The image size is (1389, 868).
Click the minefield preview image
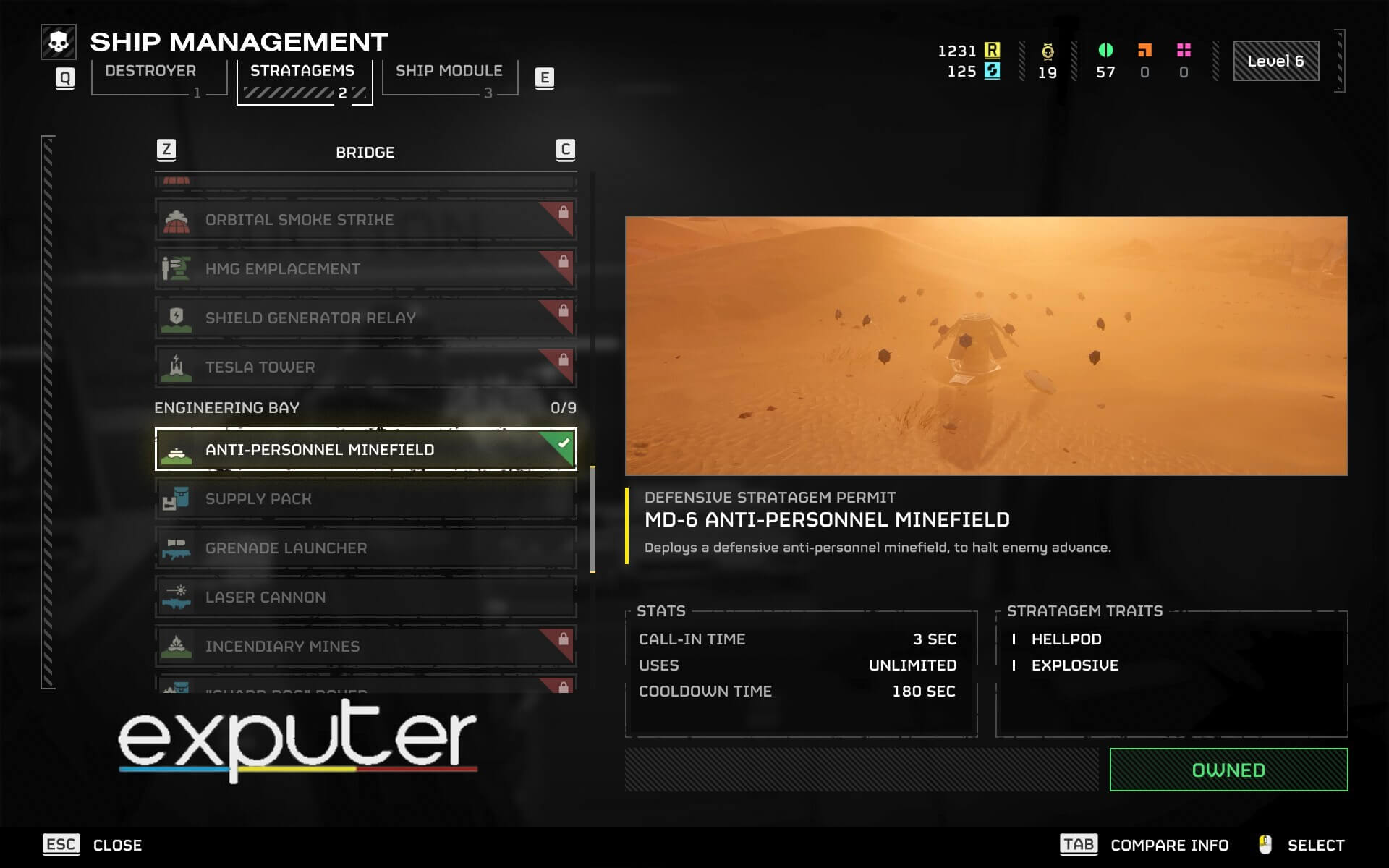986,346
